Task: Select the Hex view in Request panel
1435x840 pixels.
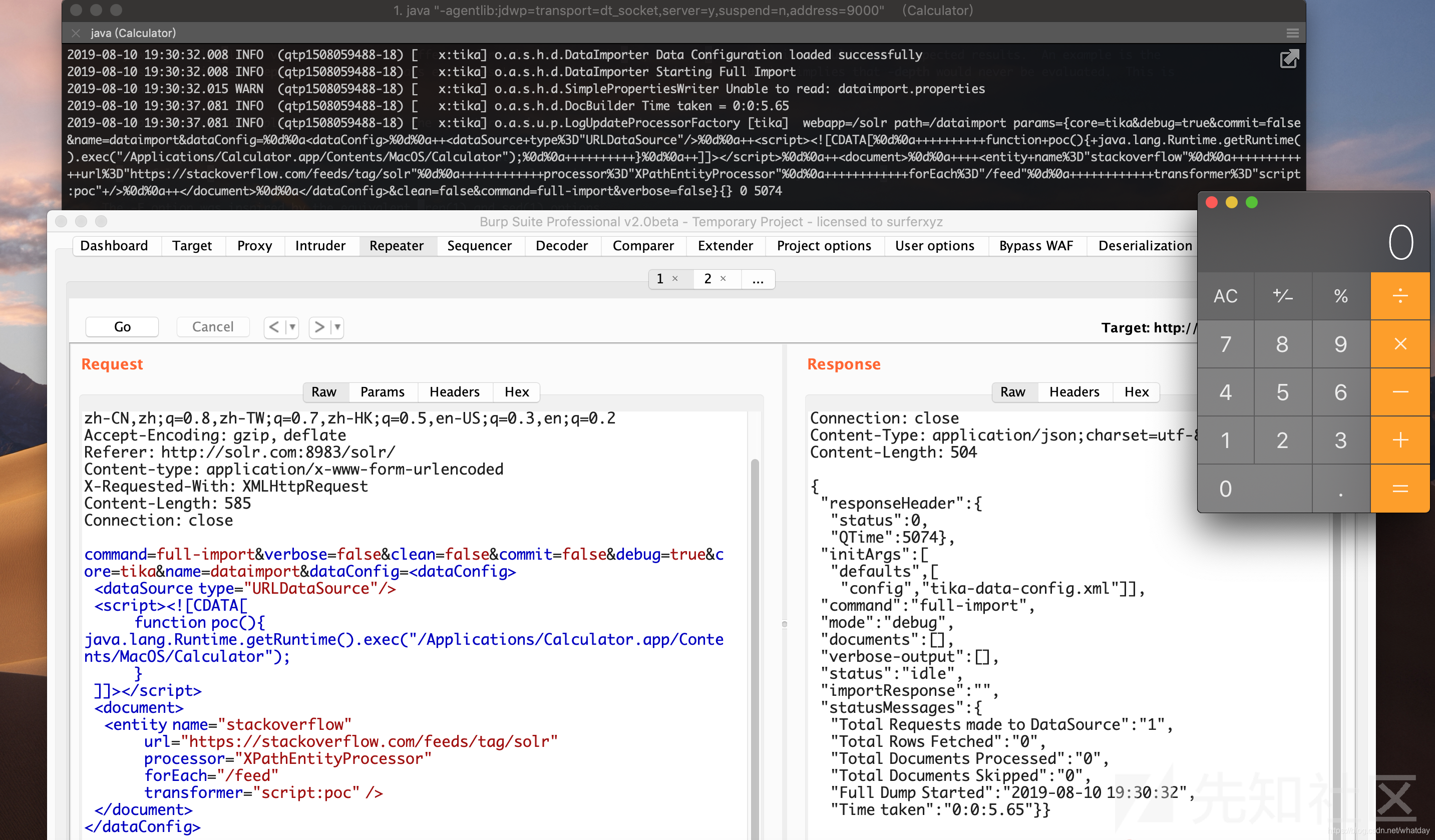Action: (517, 392)
